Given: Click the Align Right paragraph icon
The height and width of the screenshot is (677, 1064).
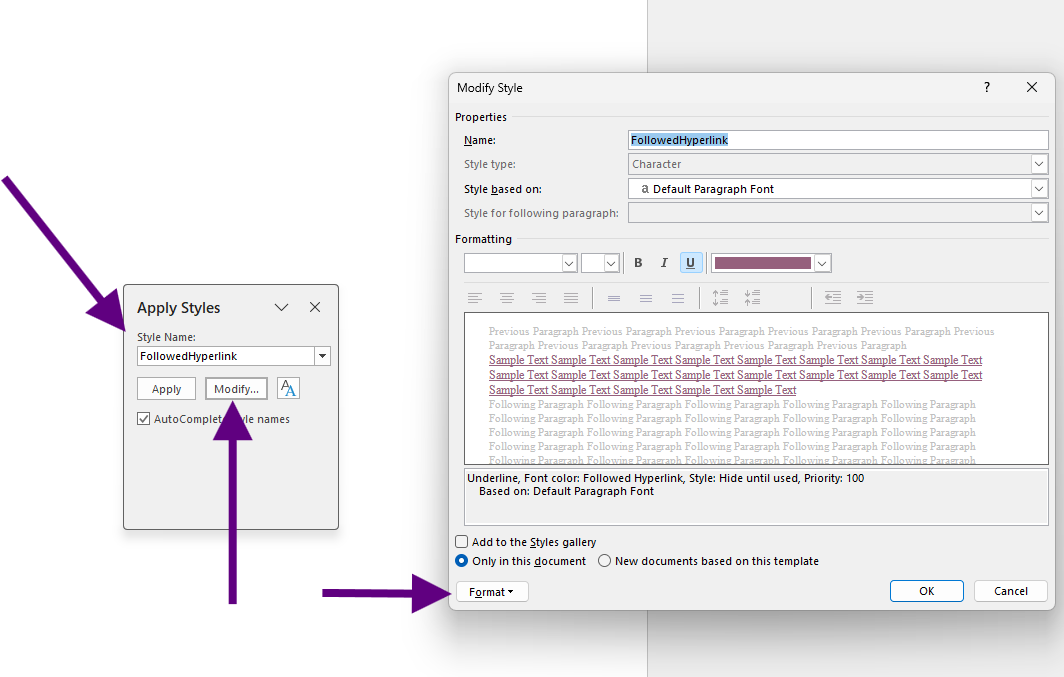Looking at the screenshot, I should tap(539, 298).
